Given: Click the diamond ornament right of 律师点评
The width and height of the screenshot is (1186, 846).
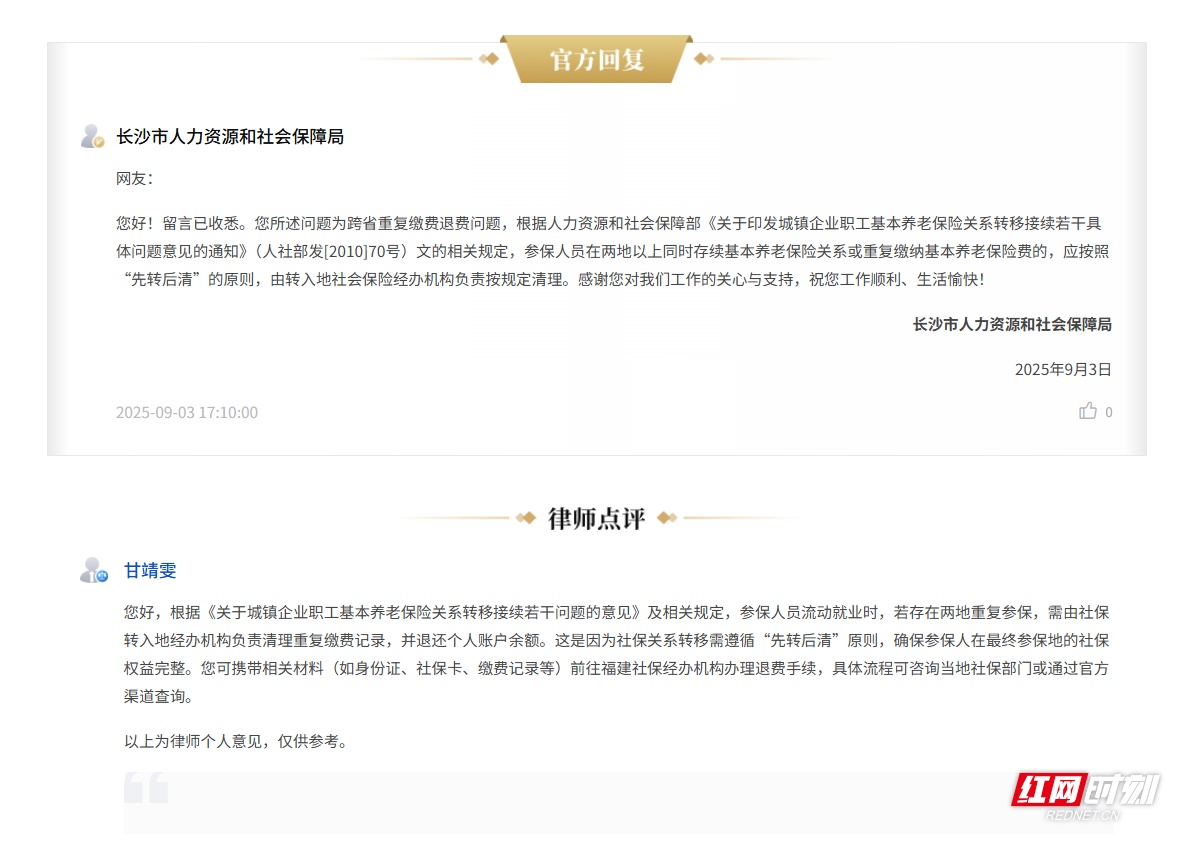Looking at the screenshot, I should tap(667, 518).
